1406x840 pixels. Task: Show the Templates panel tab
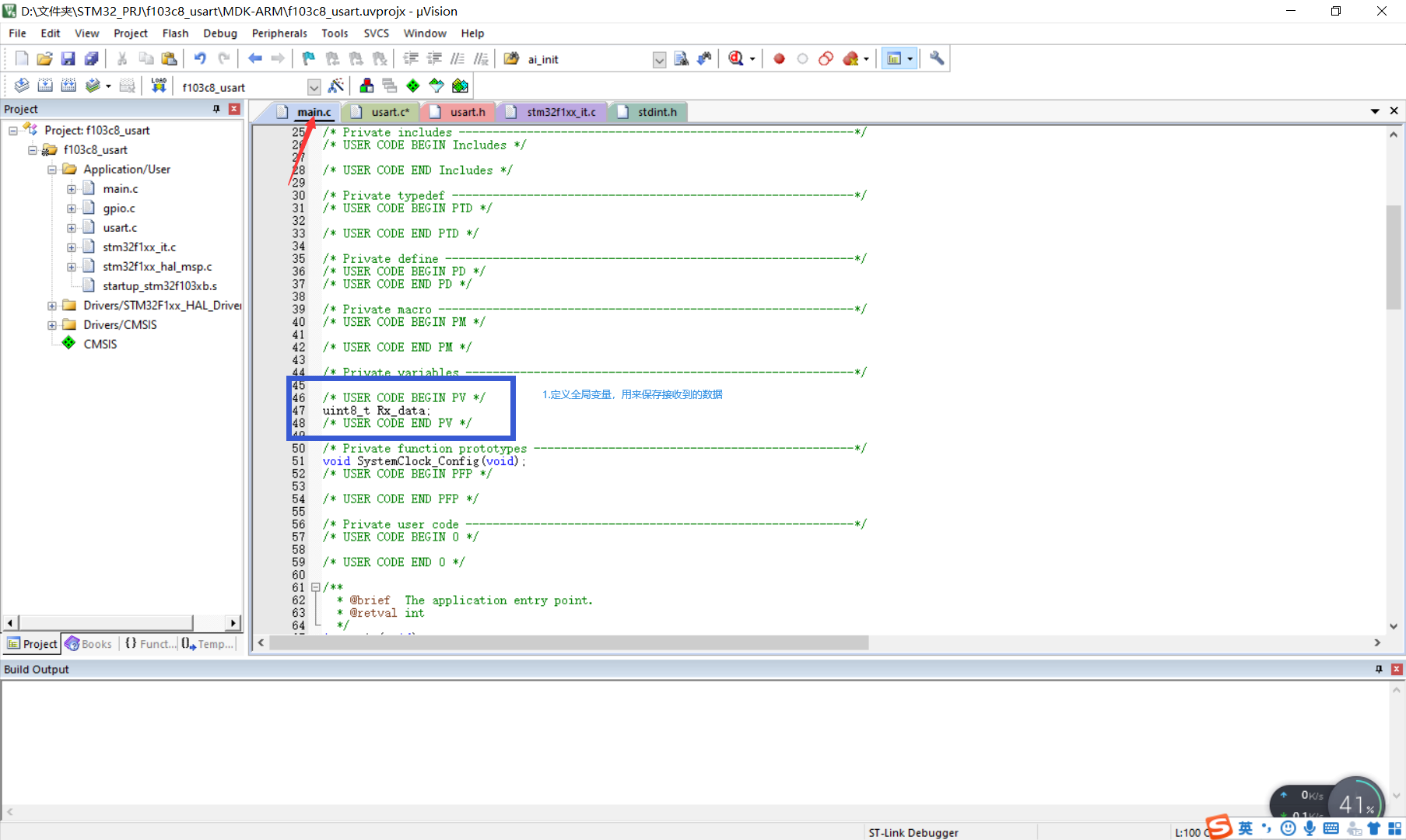point(209,644)
